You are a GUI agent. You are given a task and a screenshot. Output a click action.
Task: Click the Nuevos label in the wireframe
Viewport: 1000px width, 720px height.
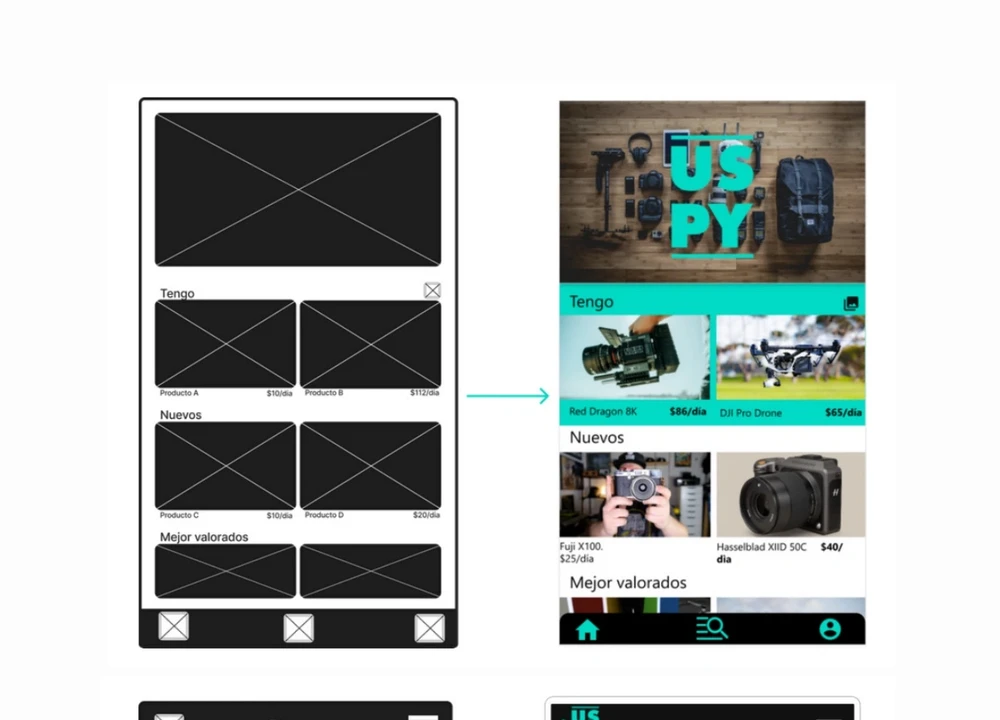[x=180, y=415]
